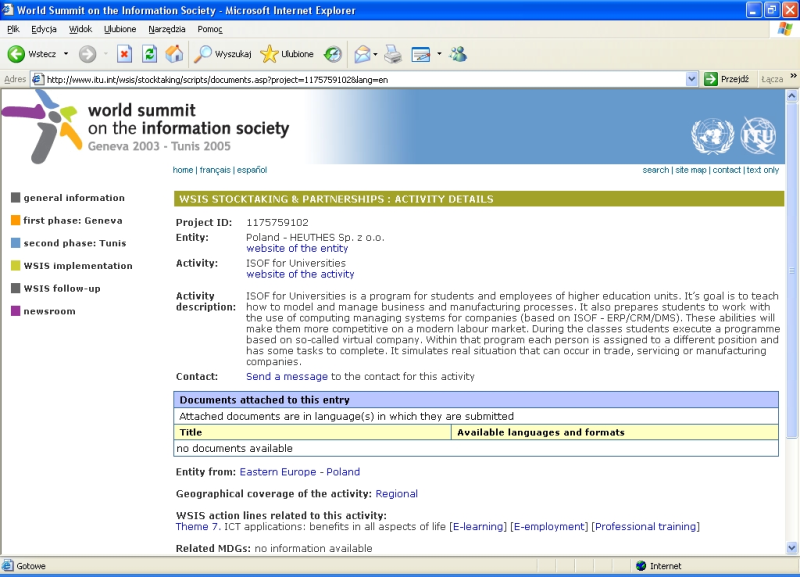Click Send a message link
This screenshot has width=800, height=577.
(287, 377)
